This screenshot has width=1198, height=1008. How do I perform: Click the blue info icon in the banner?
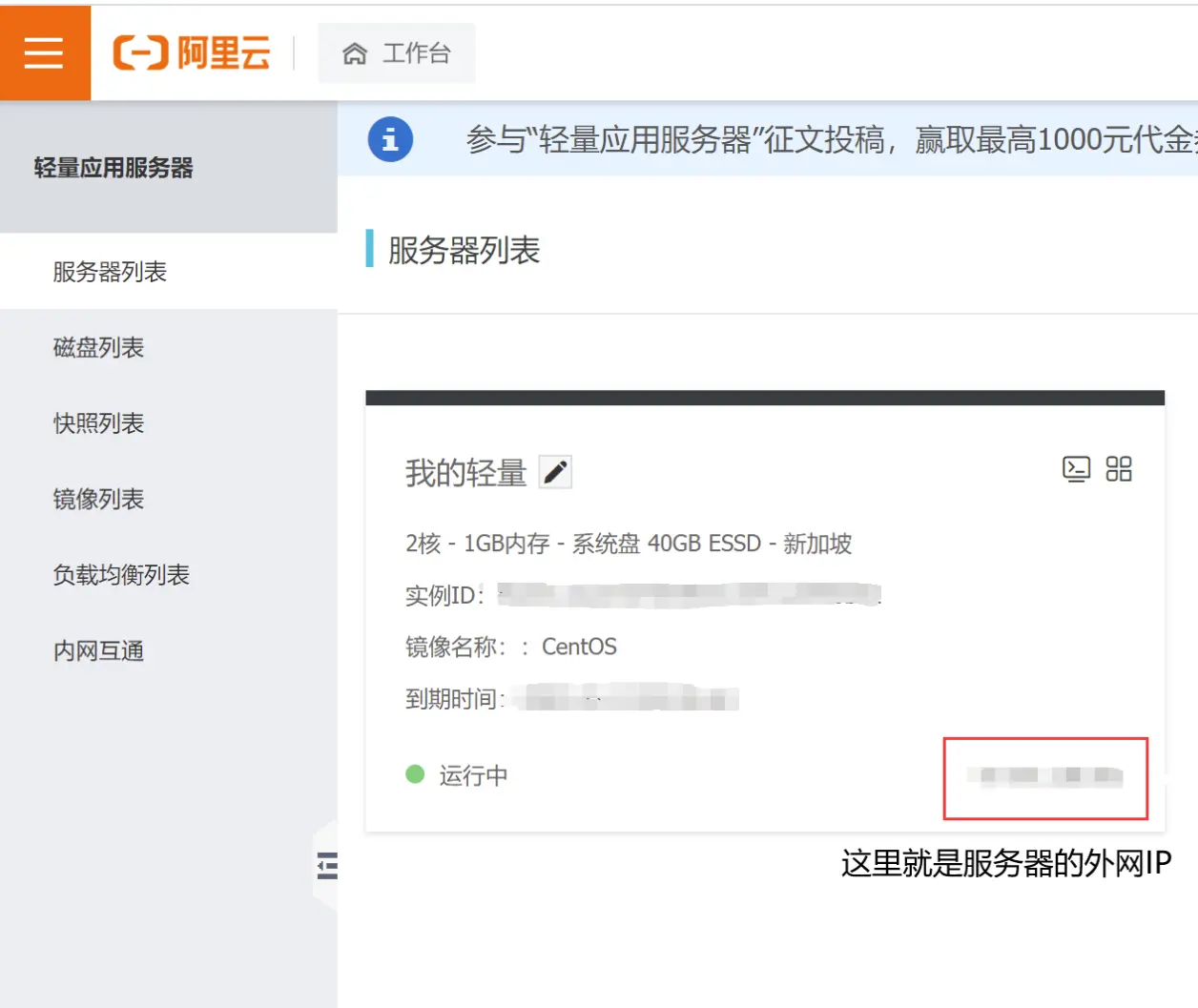390,139
